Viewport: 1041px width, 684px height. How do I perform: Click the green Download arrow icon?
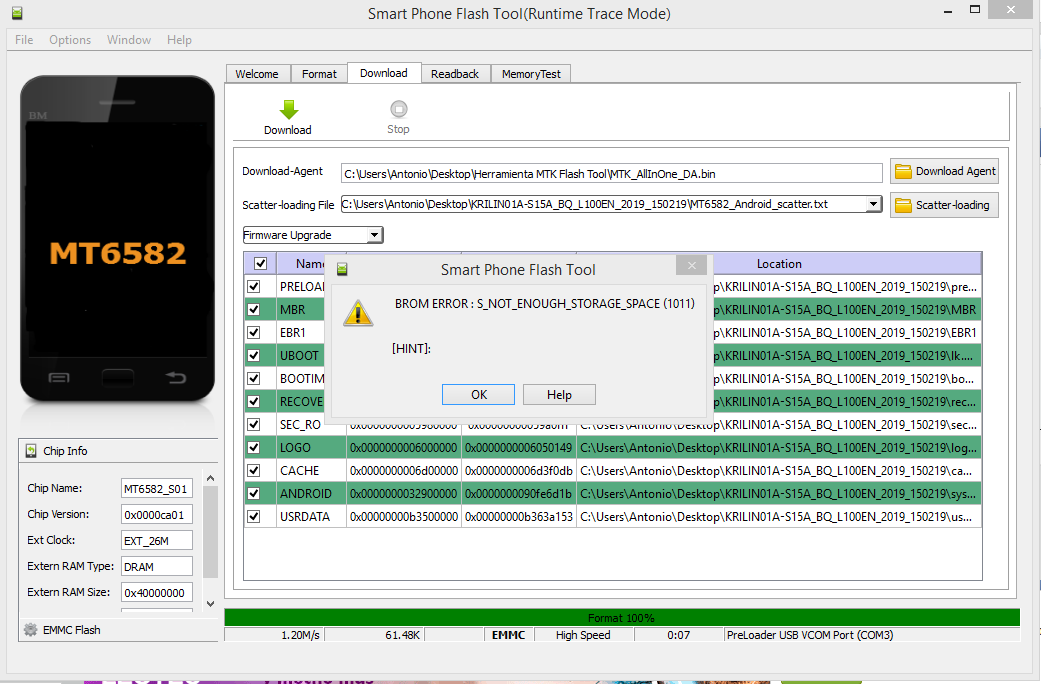pos(289,110)
